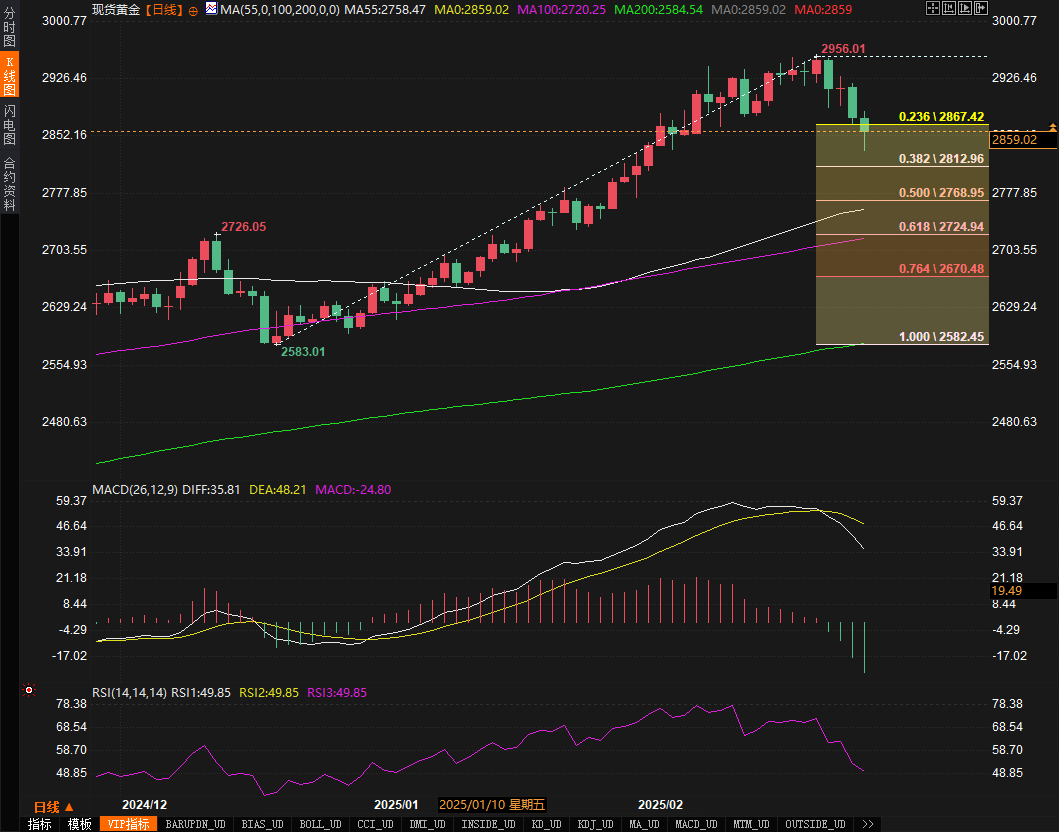Viewport: 1059px width, 832px height.
Task: Click the orange arrow marker above current price
Action: click(x=1052, y=126)
